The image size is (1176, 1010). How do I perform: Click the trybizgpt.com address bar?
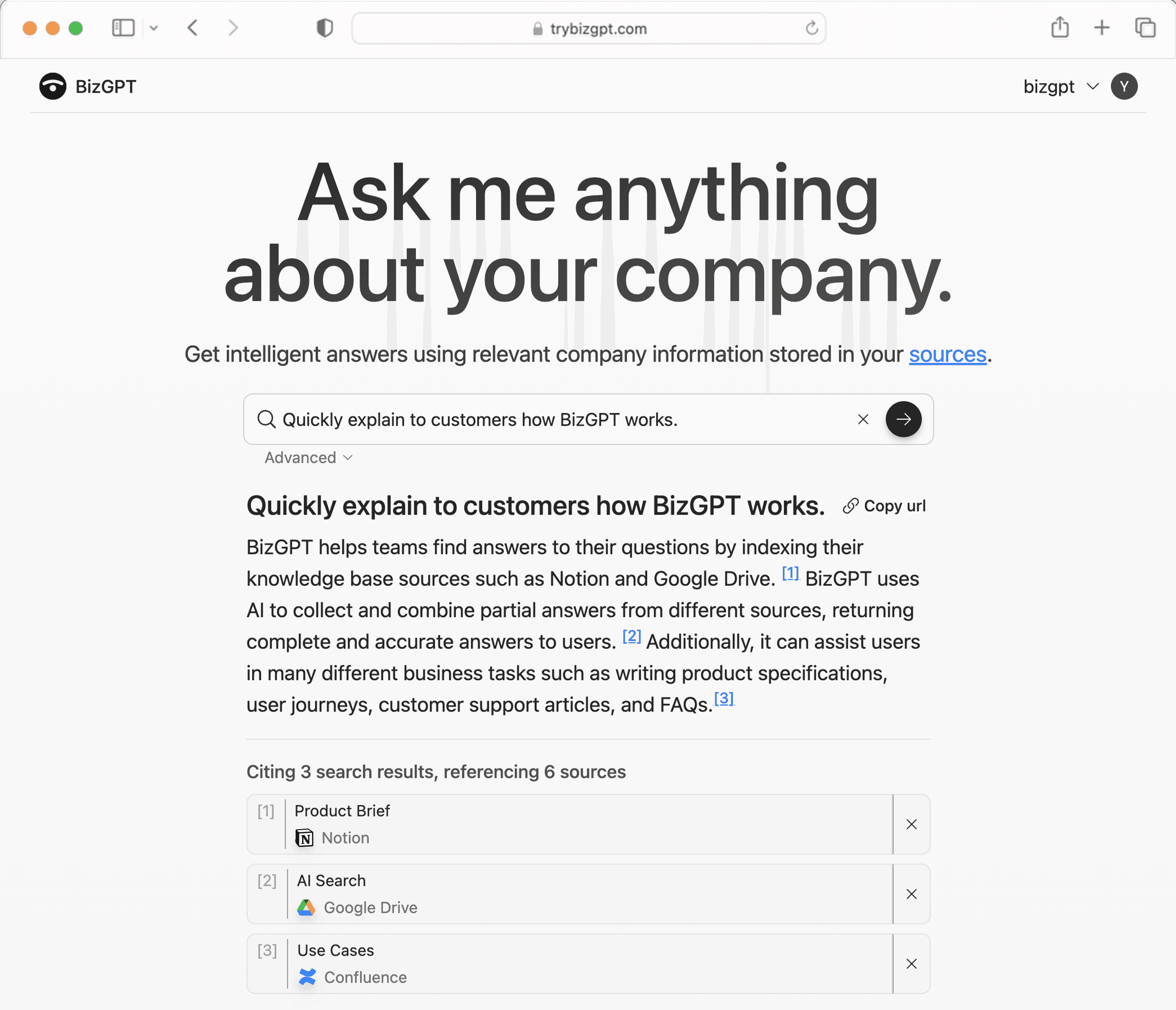(588, 29)
